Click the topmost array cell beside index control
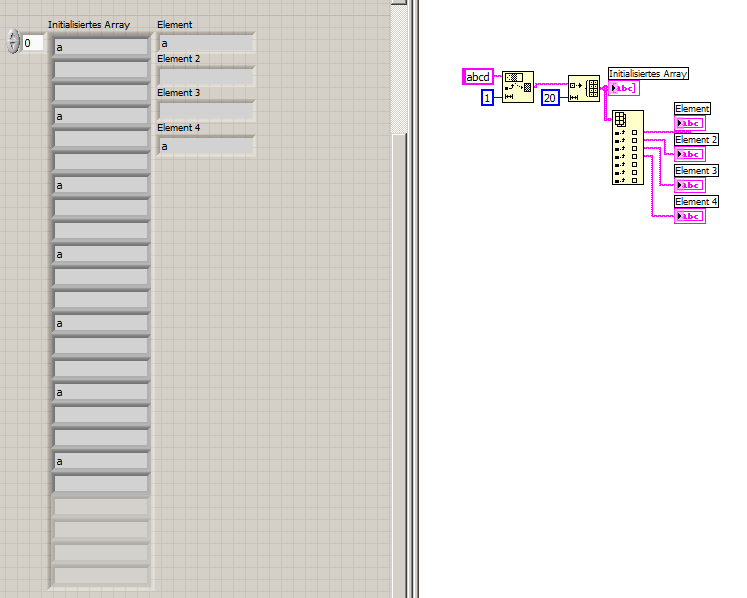This screenshot has width=747, height=598. [101, 47]
